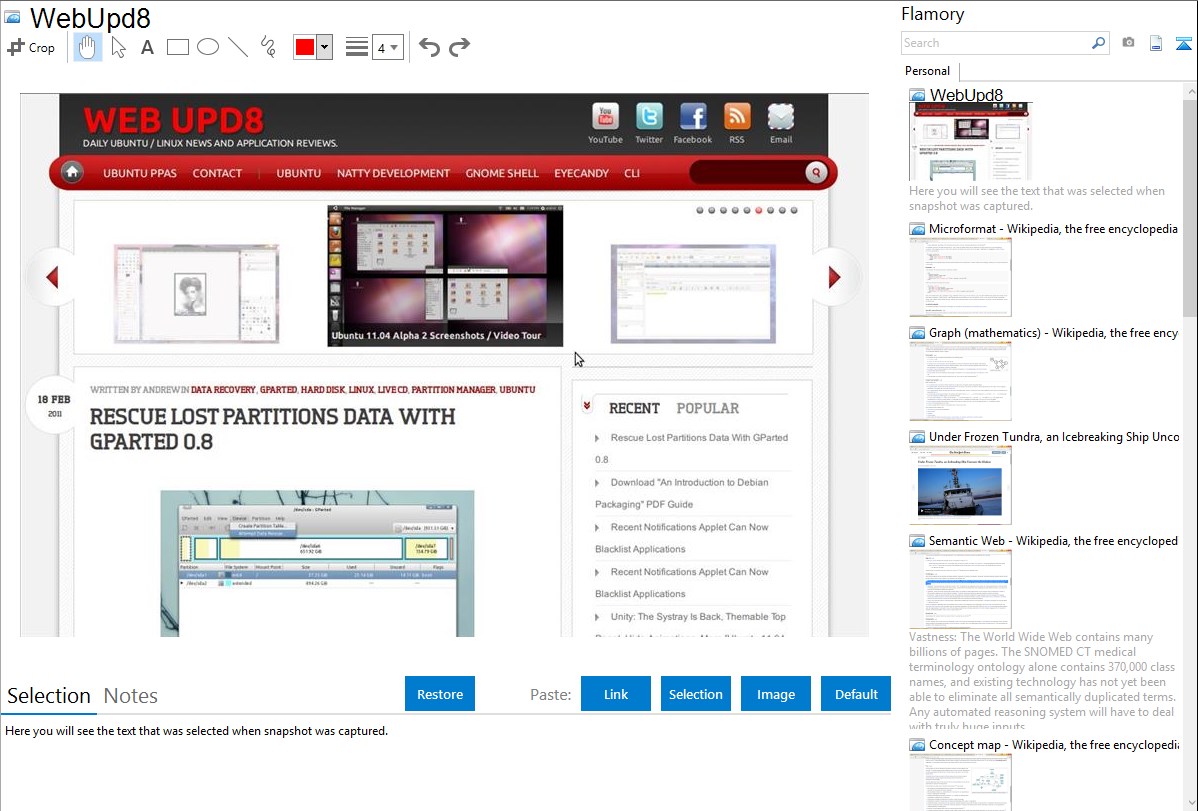Click the Facebook icon in the snapshot

tap(693, 117)
